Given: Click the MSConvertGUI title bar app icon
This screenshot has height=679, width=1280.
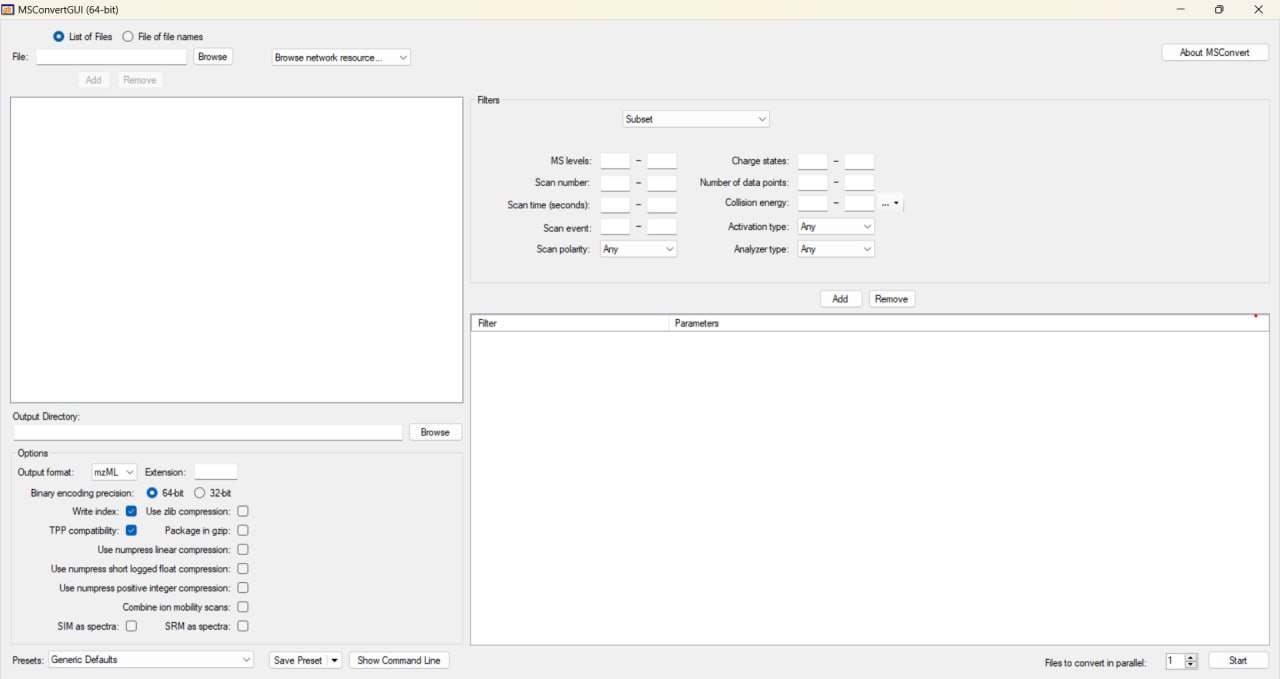Looking at the screenshot, I should click(8, 9).
